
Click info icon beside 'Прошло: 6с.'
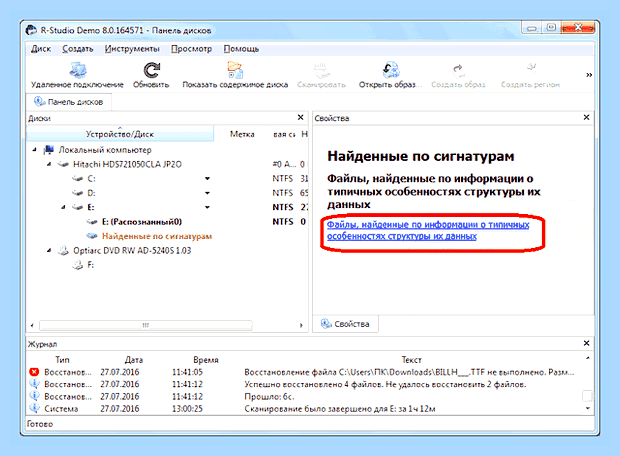click(x=34, y=396)
